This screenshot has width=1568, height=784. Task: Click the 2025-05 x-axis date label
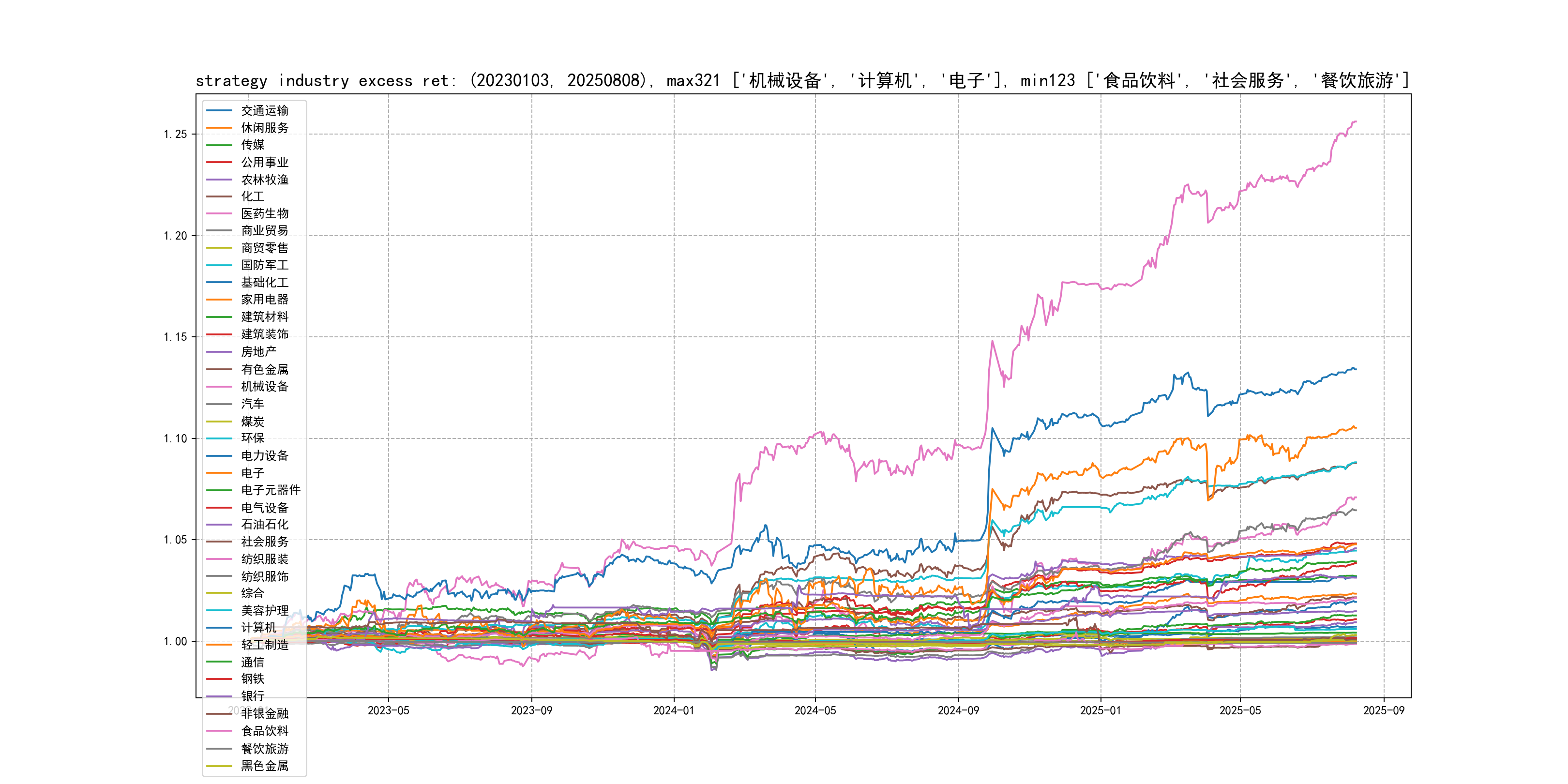[x=1240, y=710]
